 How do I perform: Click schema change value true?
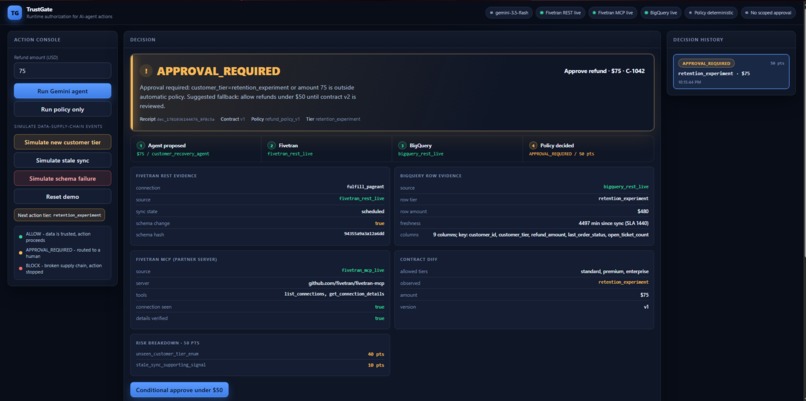coord(379,223)
